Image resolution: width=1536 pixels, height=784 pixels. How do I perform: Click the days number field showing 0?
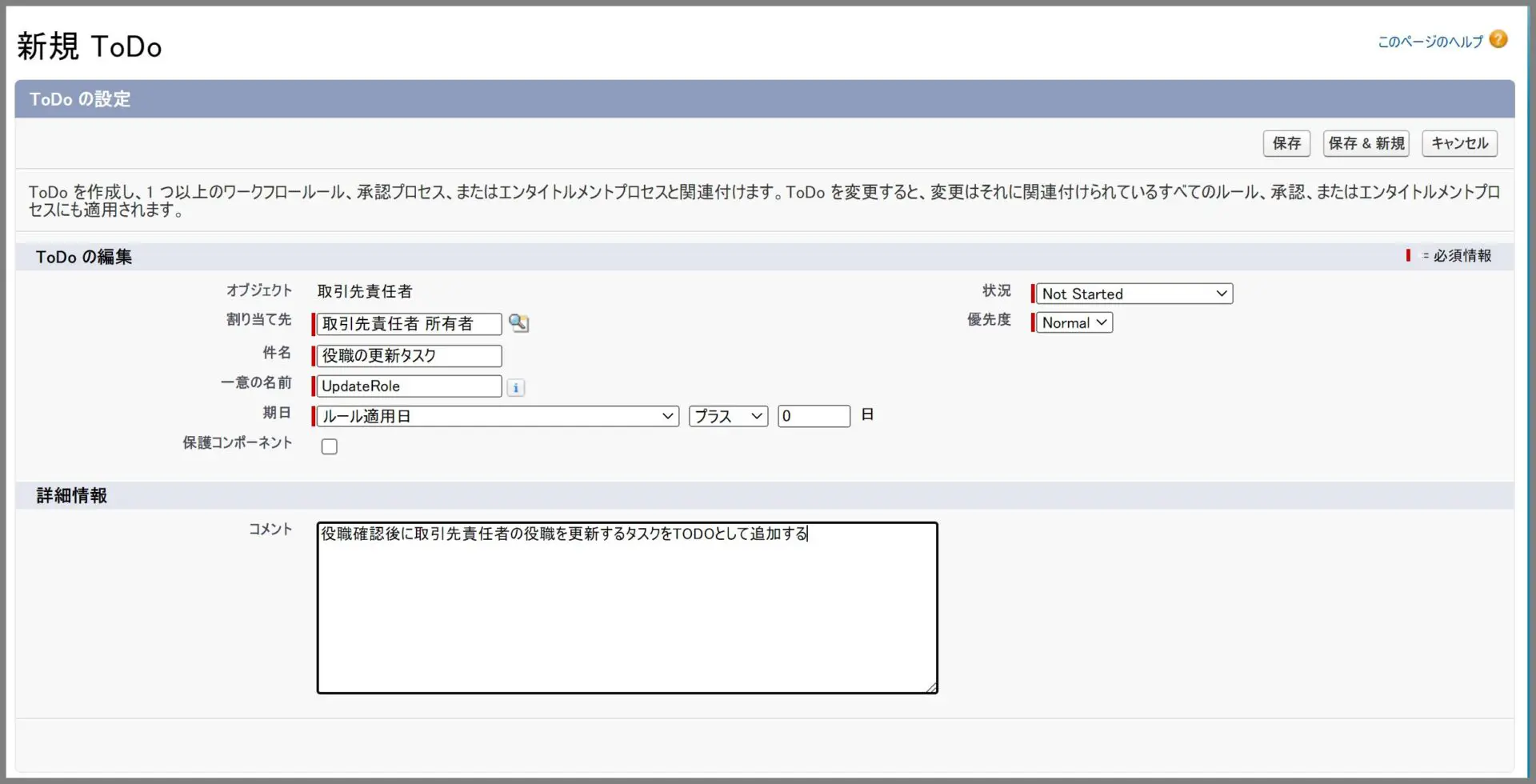pos(813,416)
